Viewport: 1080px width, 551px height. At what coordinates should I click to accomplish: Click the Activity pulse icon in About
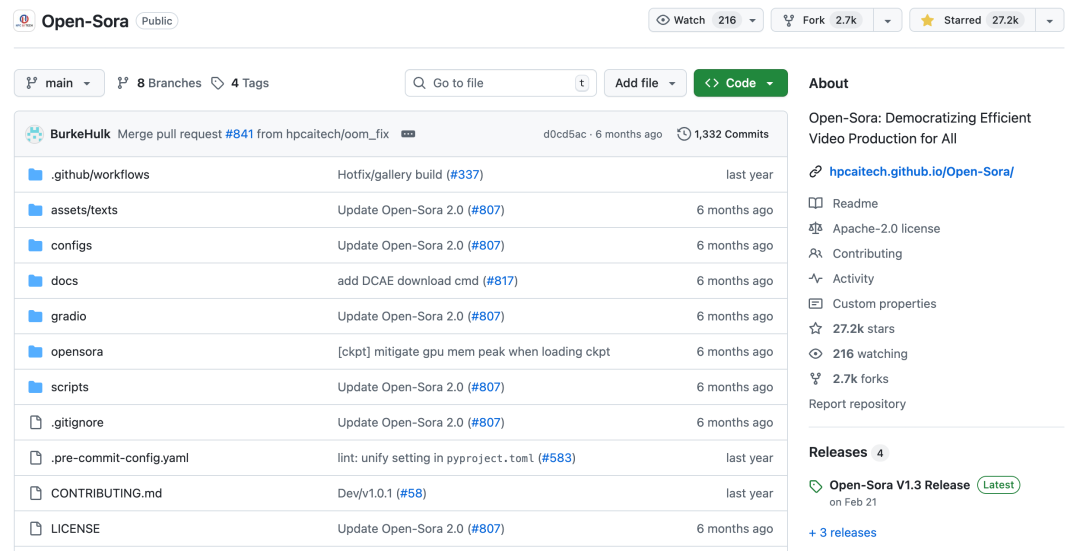pos(816,279)
